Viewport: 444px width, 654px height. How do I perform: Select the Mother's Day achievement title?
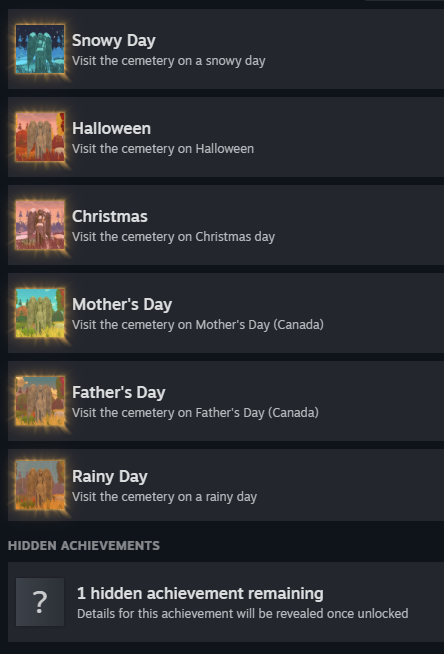coord(122,304)
